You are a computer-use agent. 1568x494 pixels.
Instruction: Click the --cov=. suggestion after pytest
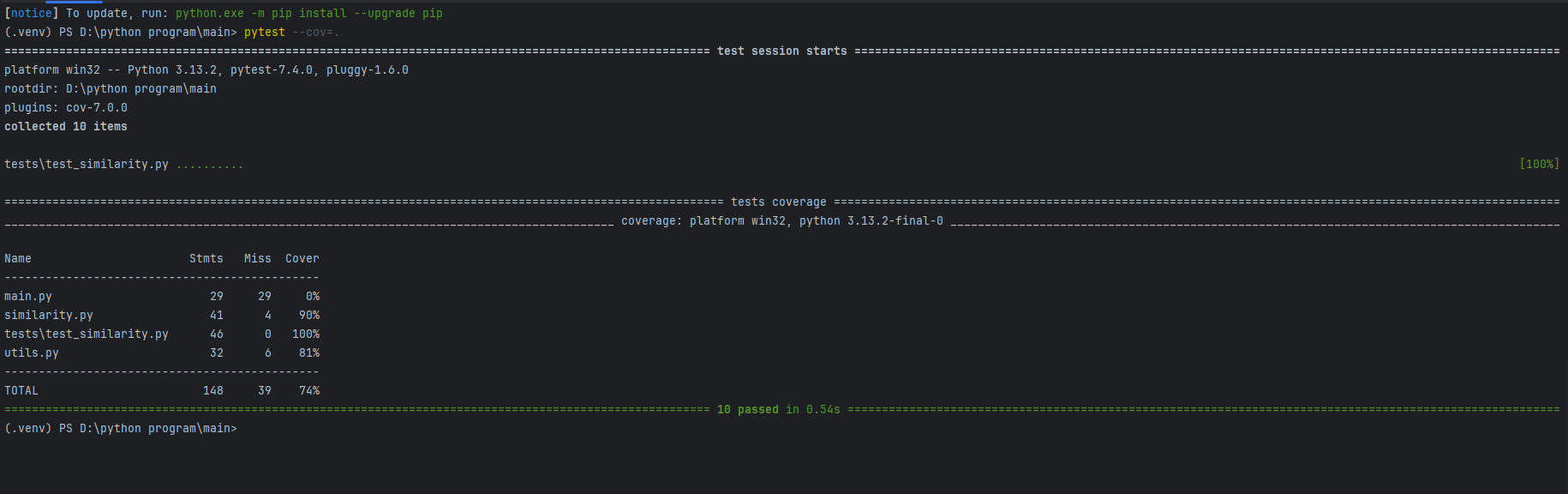click(316, 32)
